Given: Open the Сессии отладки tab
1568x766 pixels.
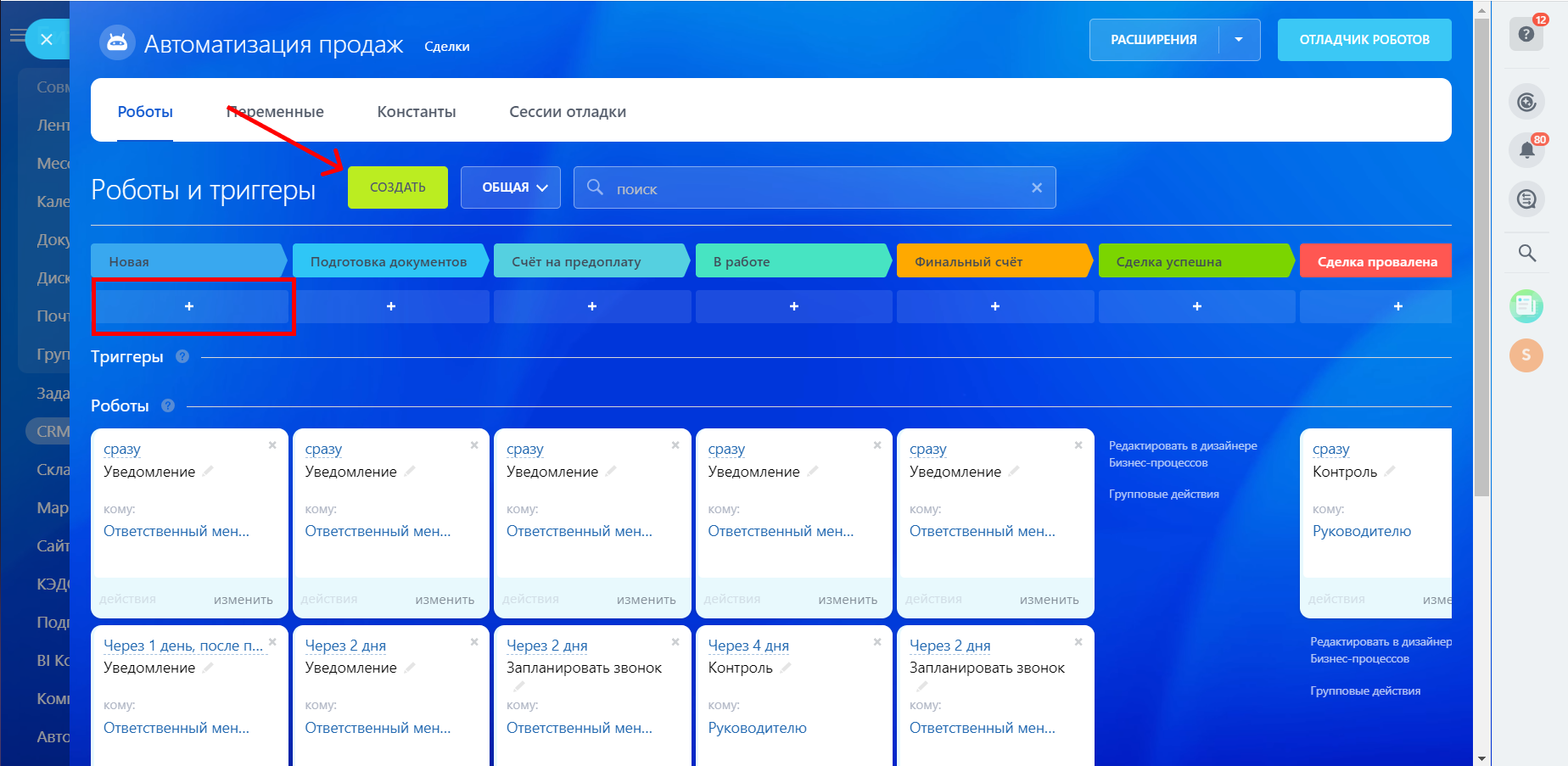Looking at the screenshot, I should pyautogui.click(x=568, y=112).
